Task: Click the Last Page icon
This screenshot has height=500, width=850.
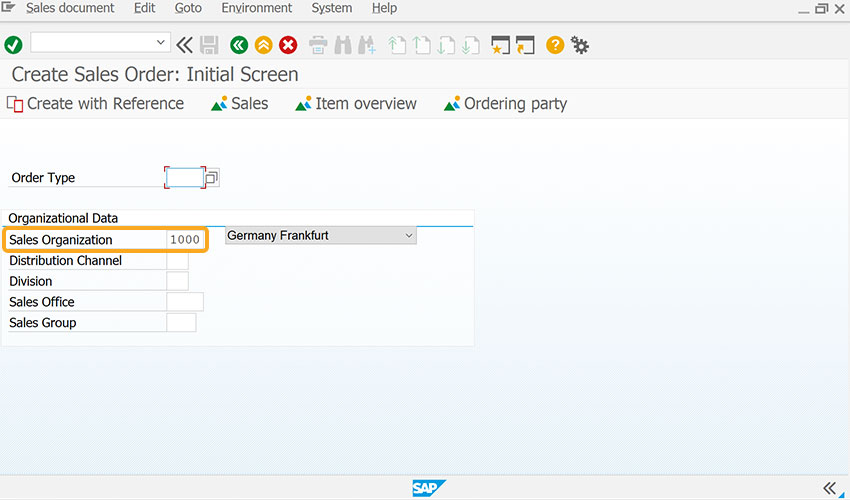Action: point(471,45)
